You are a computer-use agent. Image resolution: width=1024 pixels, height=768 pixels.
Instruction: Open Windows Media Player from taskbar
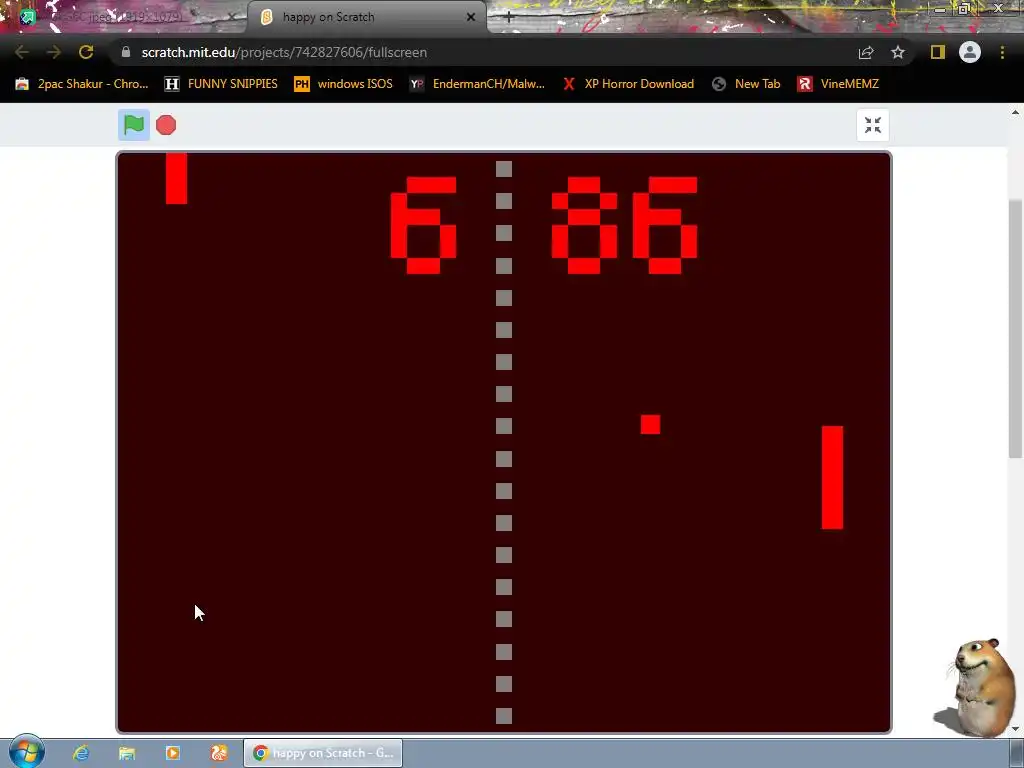tap(172, 753)
